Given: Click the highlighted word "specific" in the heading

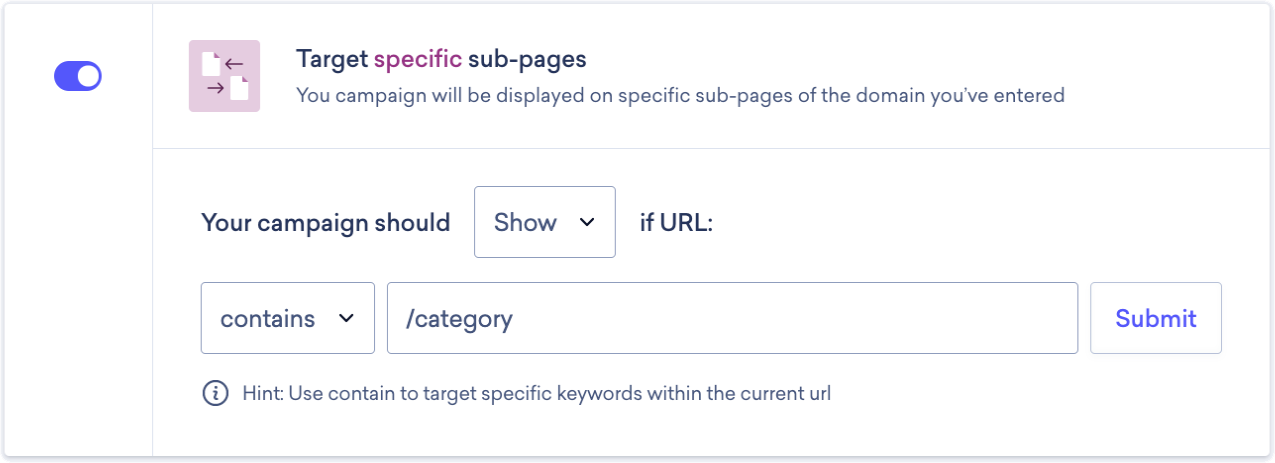Looking at the screenshot, I should [418, 60].
